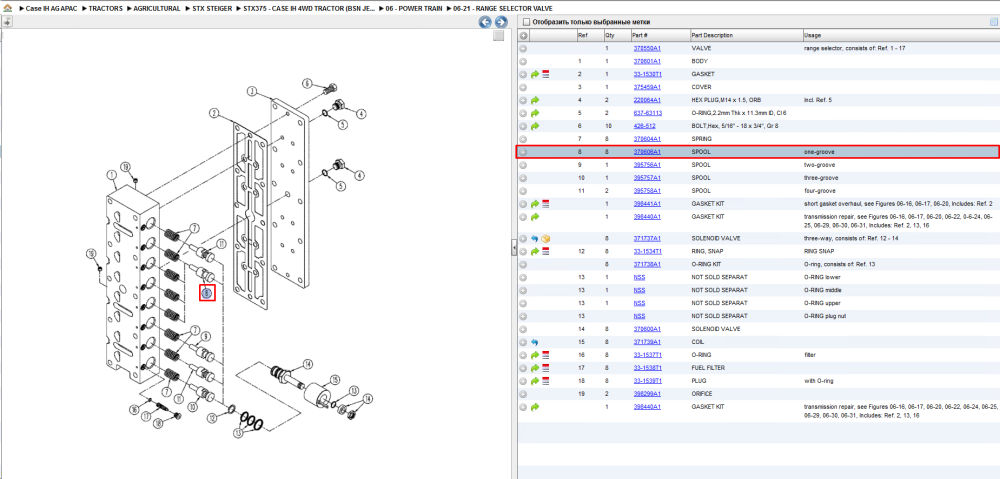Click small square icon at diagram corner
Image resolution: width=1000 pixels, height=479 pixels.
click(499, 36)
